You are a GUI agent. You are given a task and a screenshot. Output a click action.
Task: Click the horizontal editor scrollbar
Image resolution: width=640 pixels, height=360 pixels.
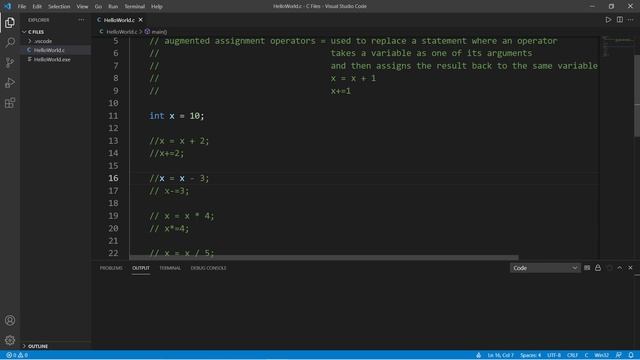click(324, 258)
